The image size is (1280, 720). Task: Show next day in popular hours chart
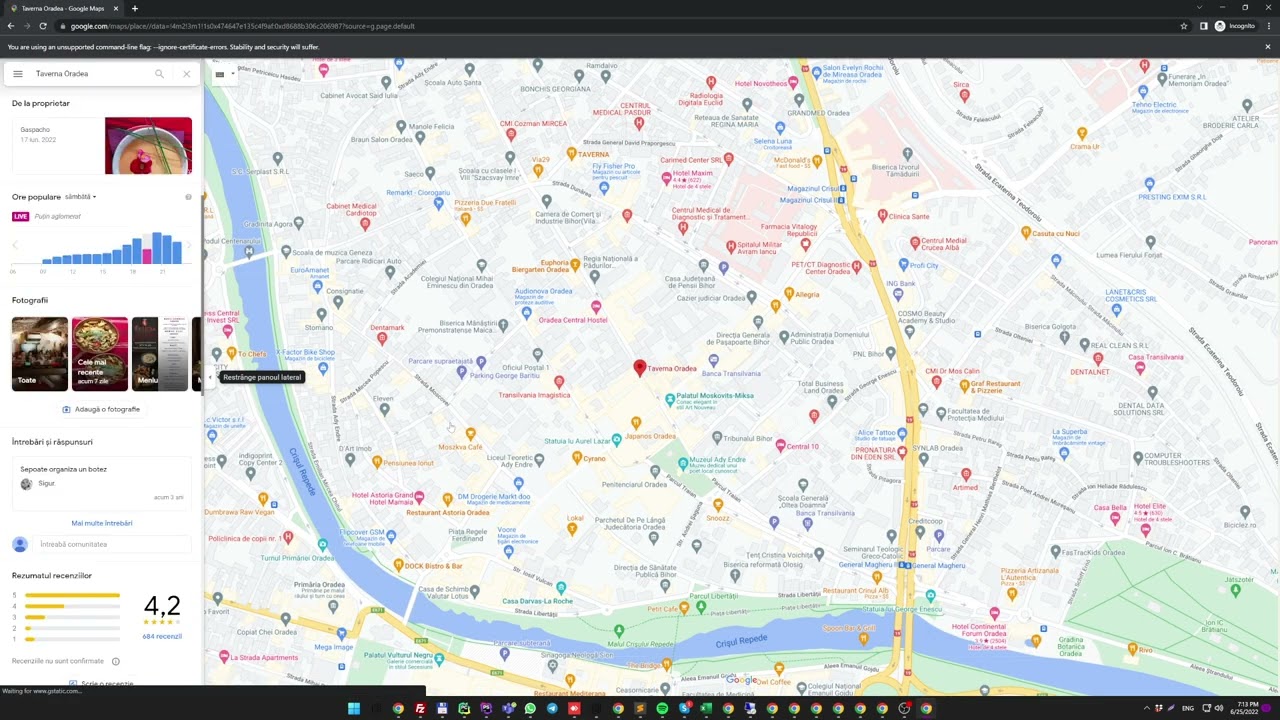pyautogui.click(x=188, y=245)
